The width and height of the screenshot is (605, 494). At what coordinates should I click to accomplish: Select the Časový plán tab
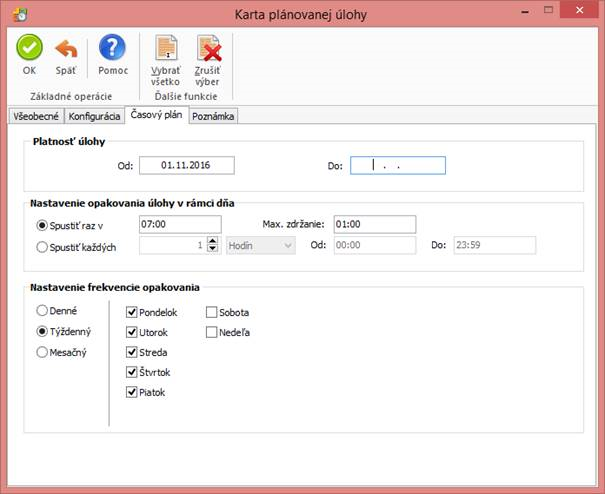[156, 115]
